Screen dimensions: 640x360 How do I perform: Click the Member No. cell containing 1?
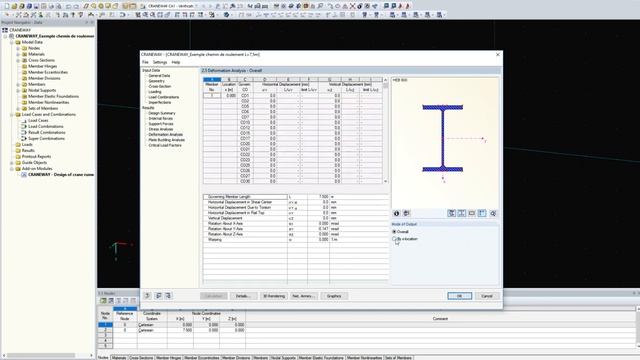point(212,96)
